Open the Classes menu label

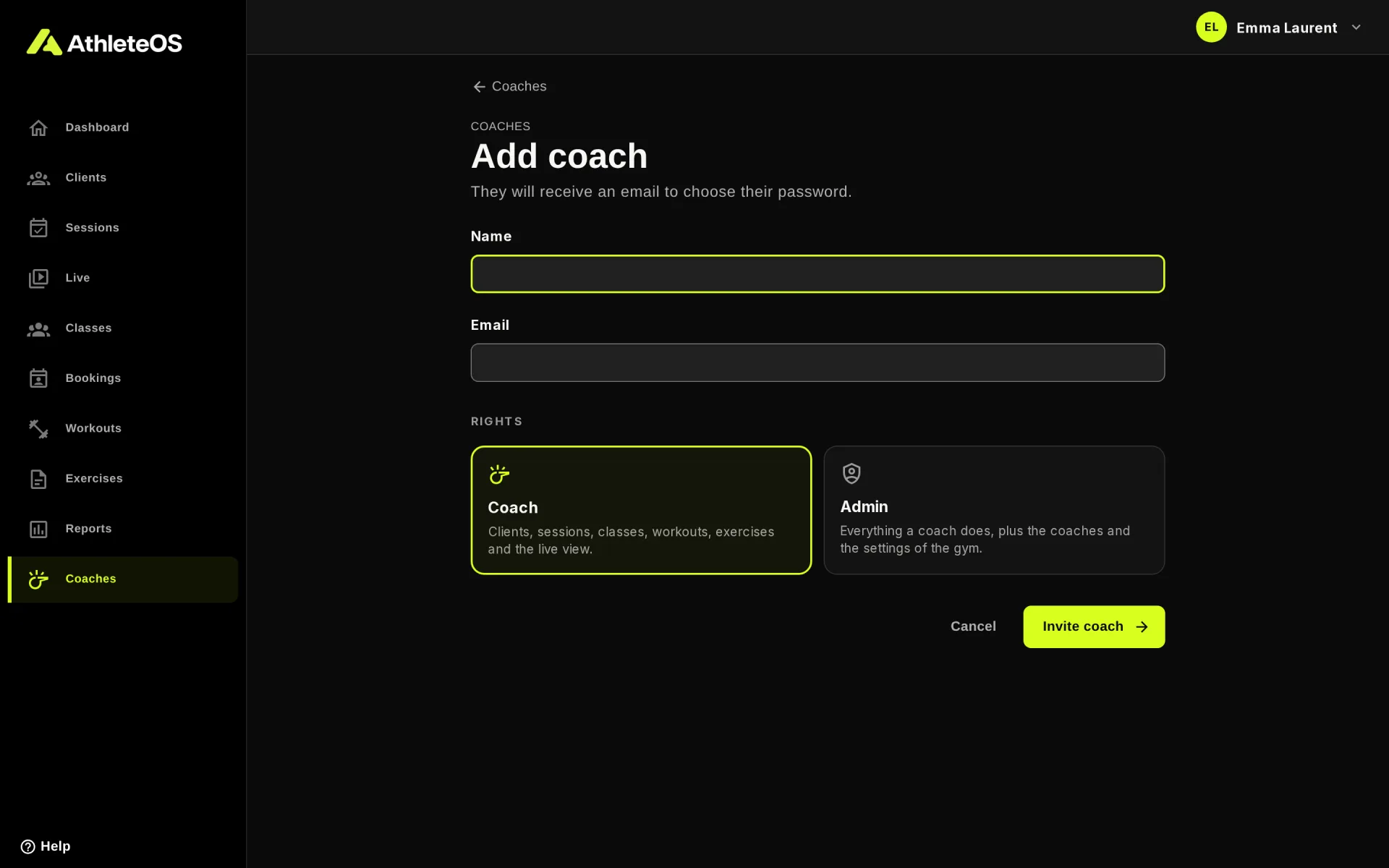pyautogui.click(x=88, y=328)
